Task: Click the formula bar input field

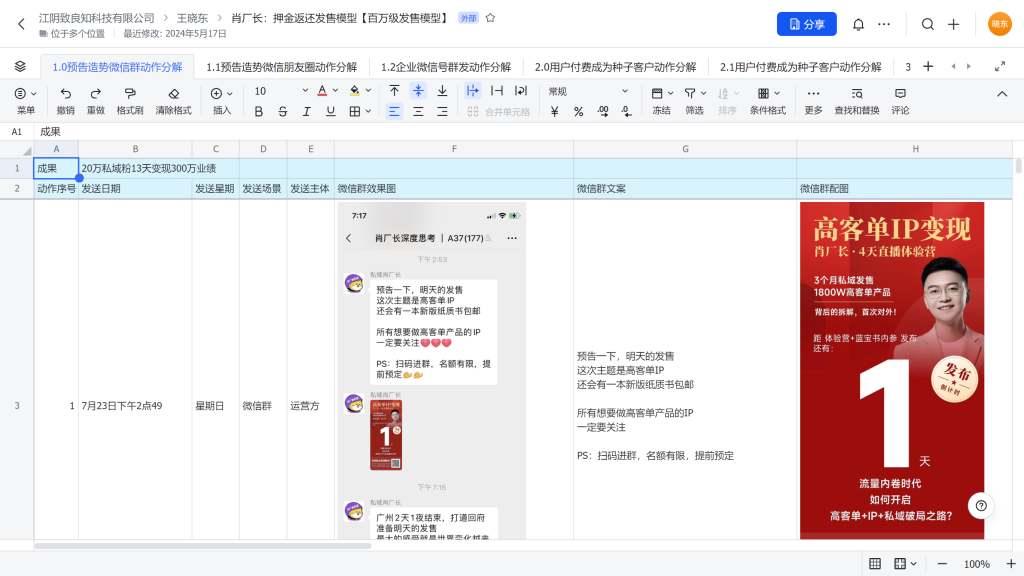Action: [529, 131]
